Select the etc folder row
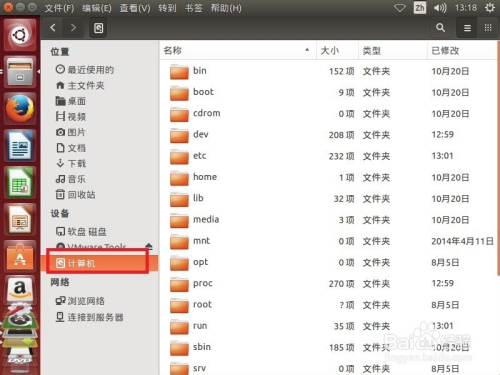Screen dimensions: 500x375 (x=328, y=156)
